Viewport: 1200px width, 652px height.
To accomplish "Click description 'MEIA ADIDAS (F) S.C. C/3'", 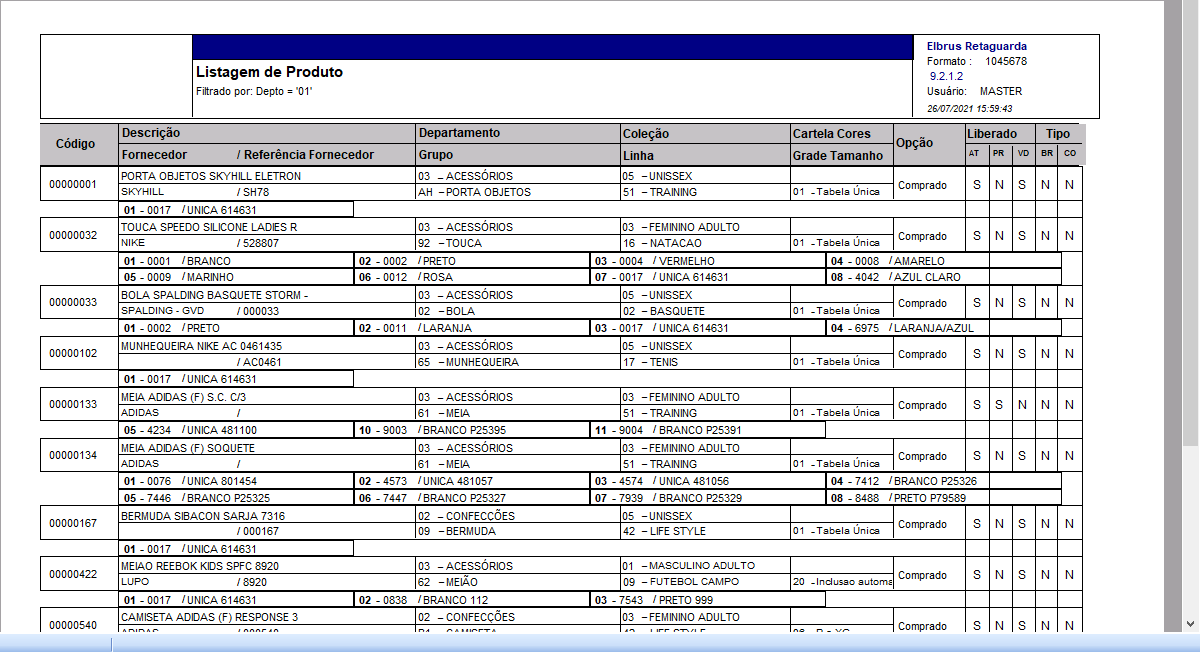I will tap(184, 397).
